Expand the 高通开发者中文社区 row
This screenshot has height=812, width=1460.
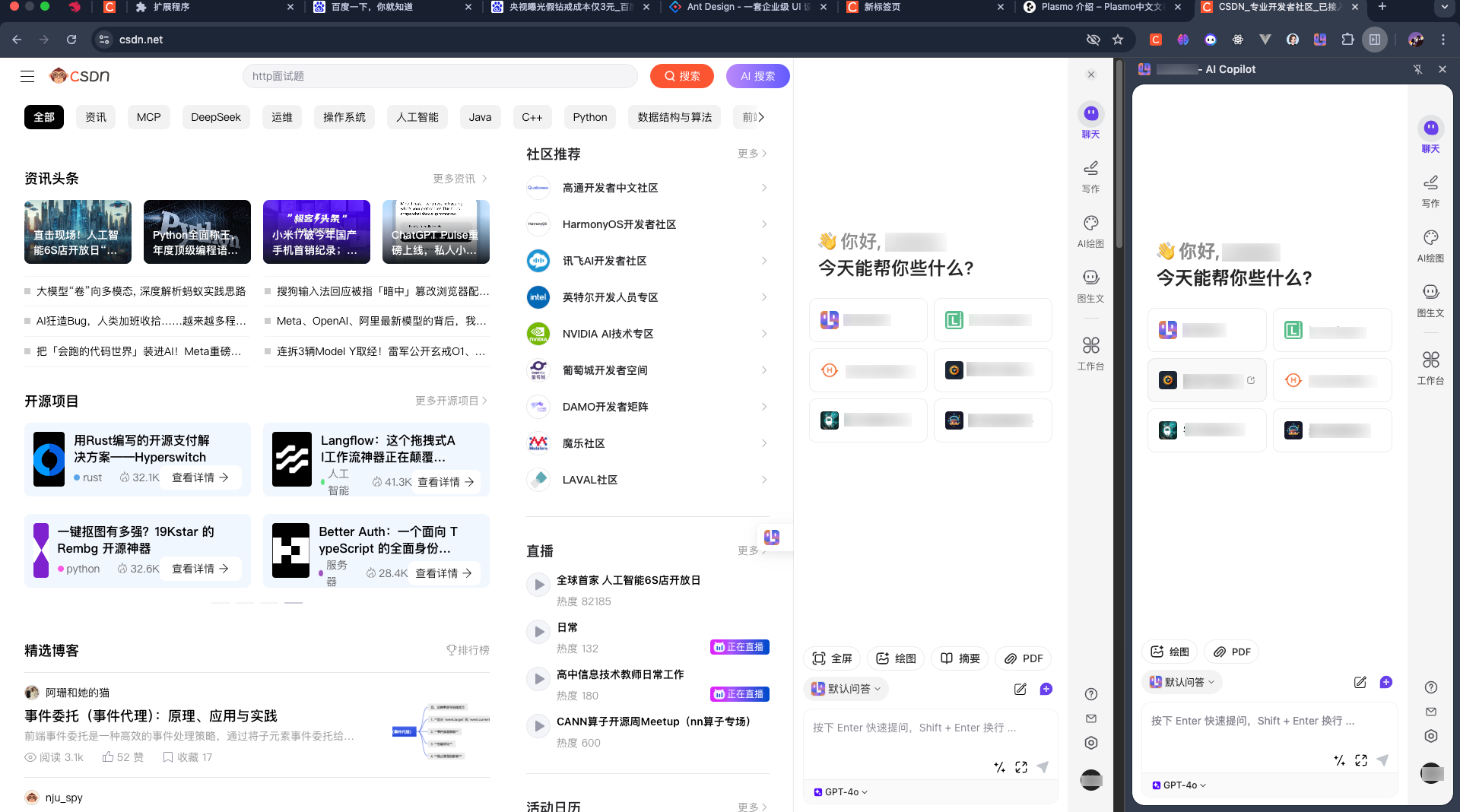click(647, 188)
